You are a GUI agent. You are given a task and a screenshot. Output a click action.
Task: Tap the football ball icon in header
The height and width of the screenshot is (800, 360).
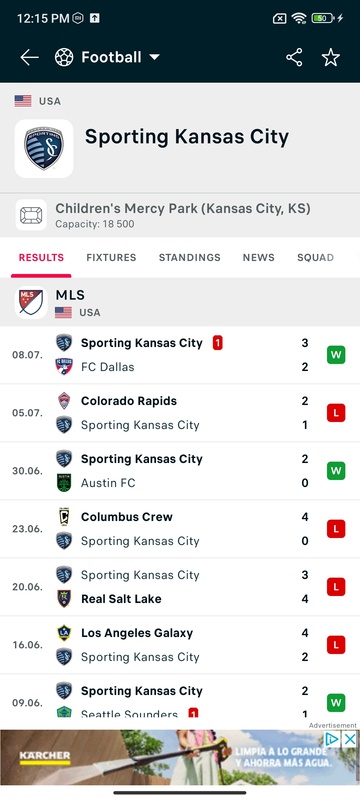[x=64, y=58]
